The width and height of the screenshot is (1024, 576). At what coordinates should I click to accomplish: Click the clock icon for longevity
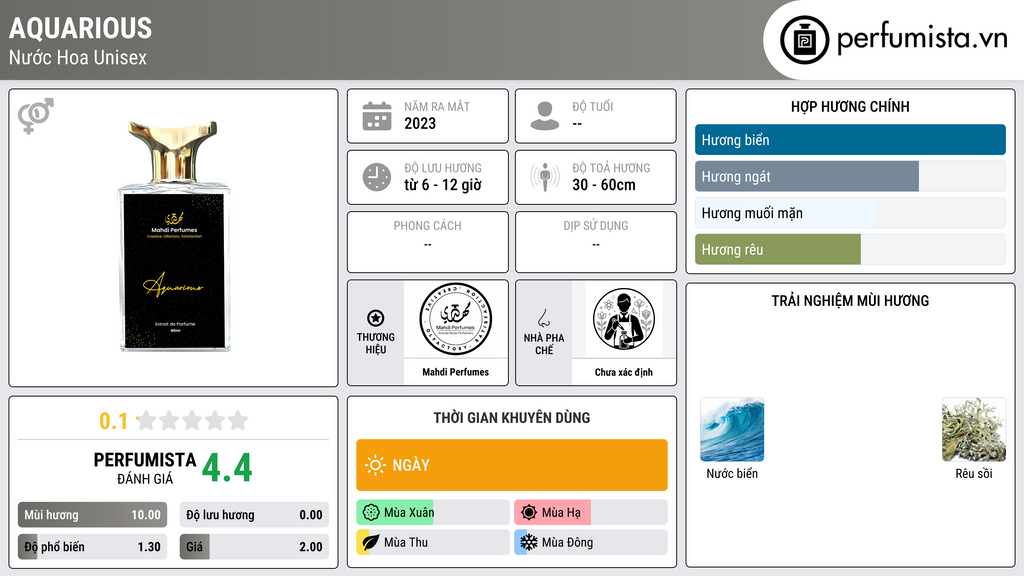tap(377, 177)
